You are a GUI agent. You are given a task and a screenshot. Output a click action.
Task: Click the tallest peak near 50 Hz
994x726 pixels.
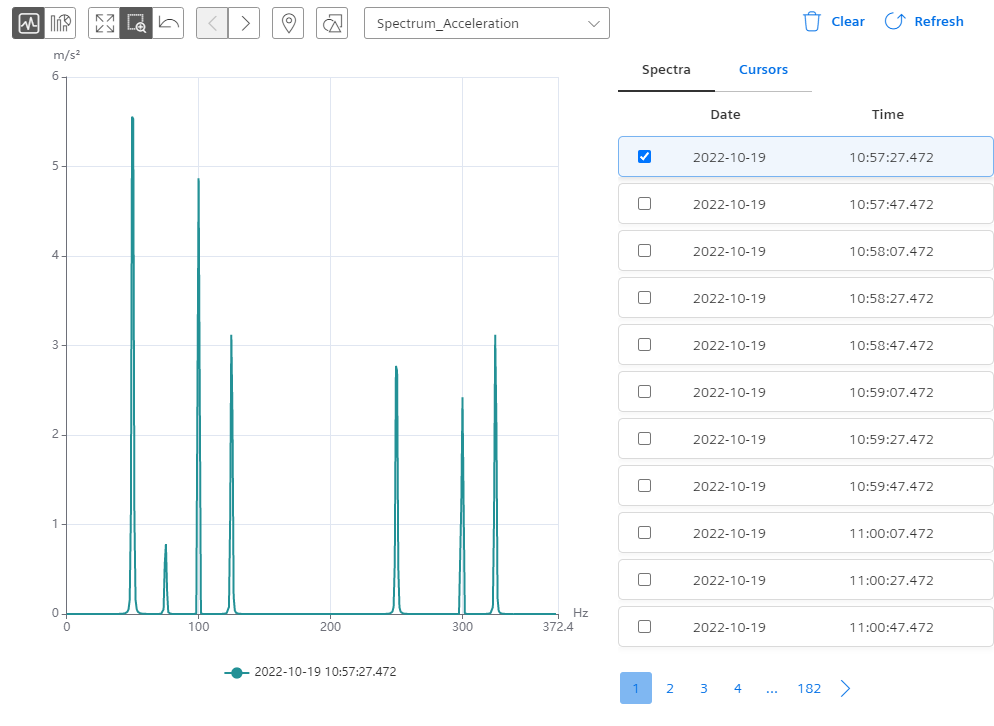point(132,118)
